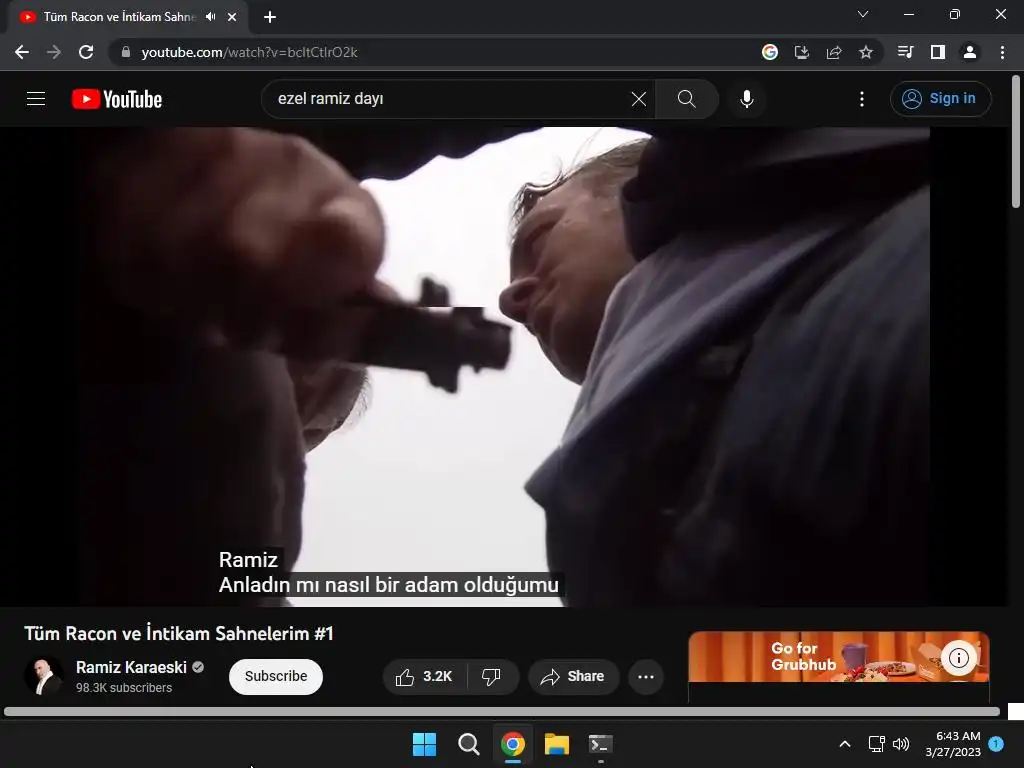Open media controls in Chrome toolbar
The height and width of the screenshot is (768, 1024).
coord(906,52)
